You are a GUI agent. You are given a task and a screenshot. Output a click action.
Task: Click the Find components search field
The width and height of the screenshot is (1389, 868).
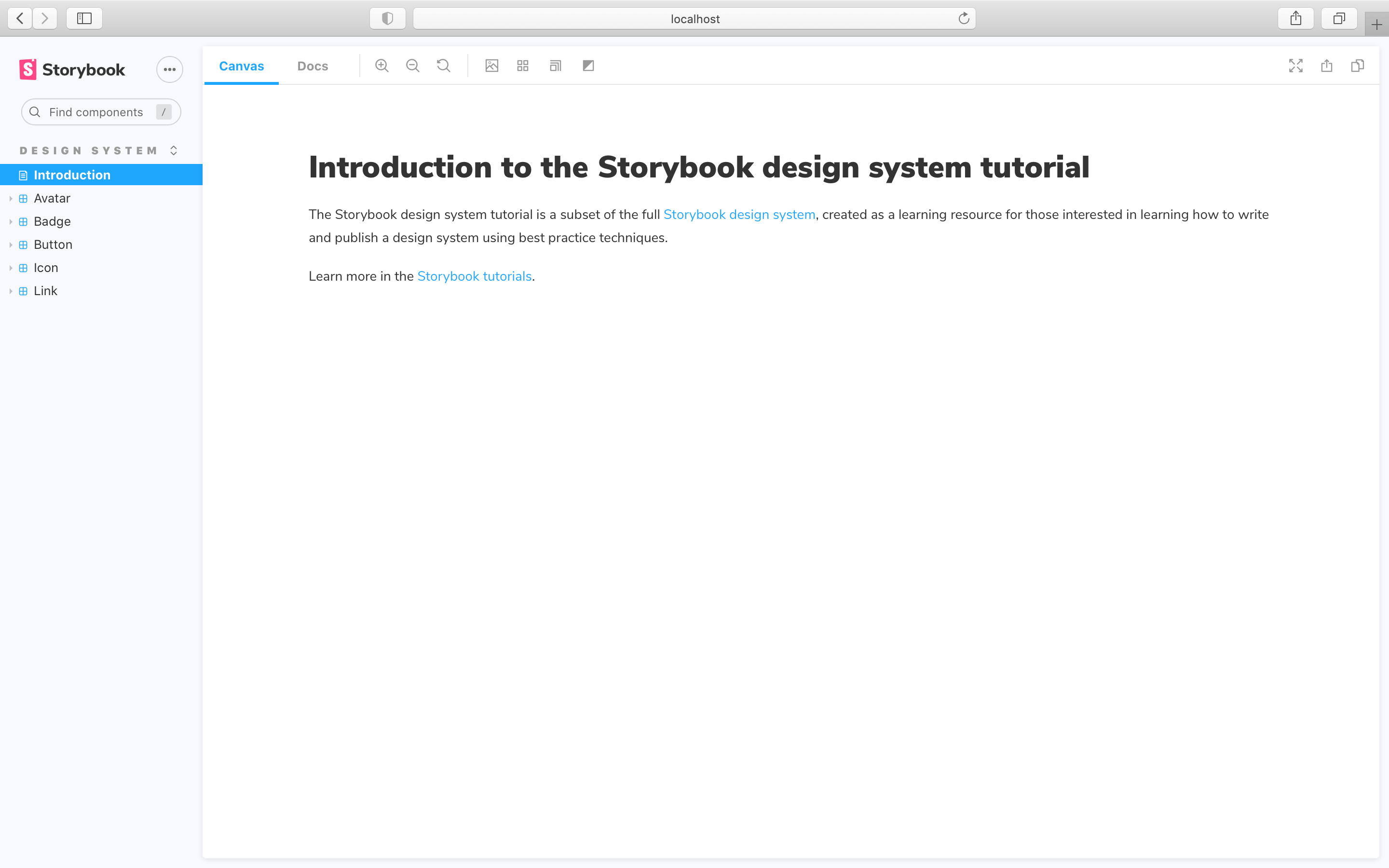[x=101, y=111]
